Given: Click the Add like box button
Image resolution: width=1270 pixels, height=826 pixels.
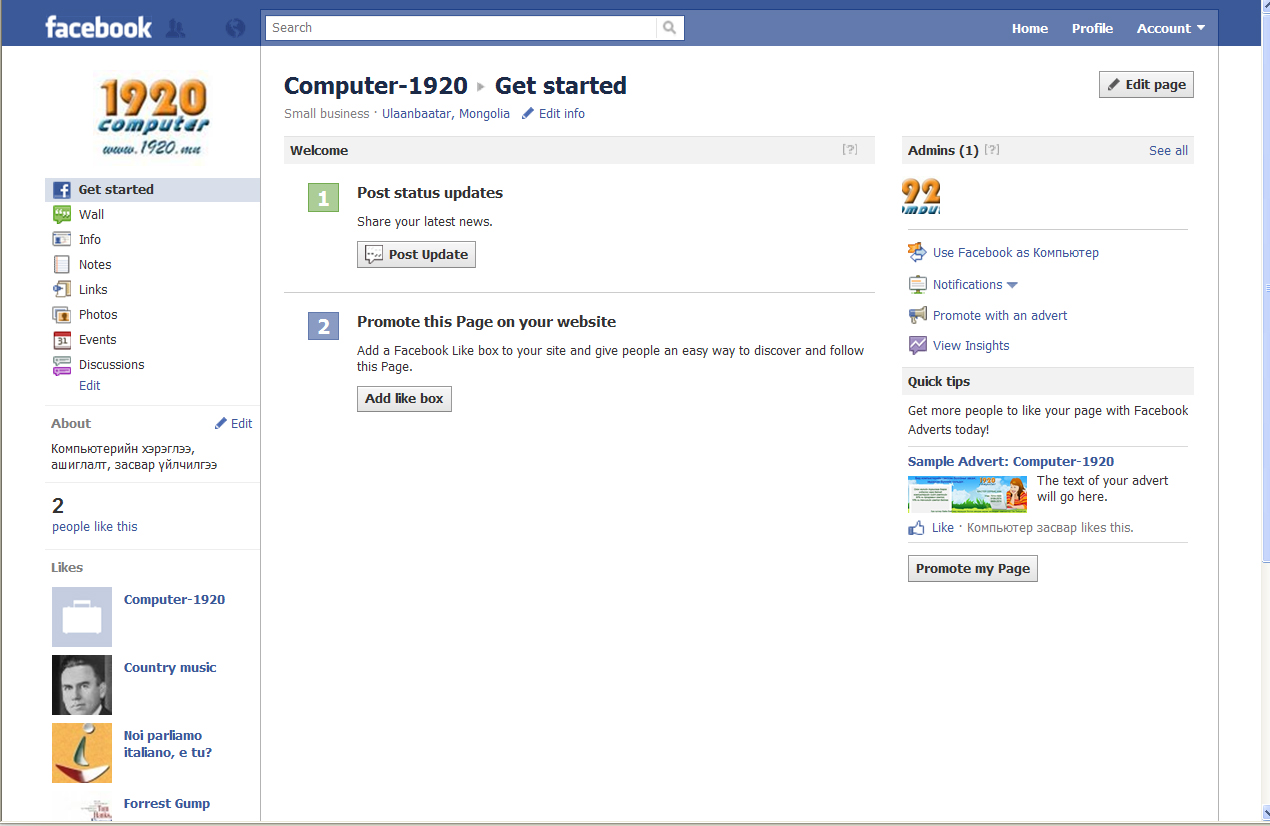Looking at the screenshot, I should [x=404, y=399].
